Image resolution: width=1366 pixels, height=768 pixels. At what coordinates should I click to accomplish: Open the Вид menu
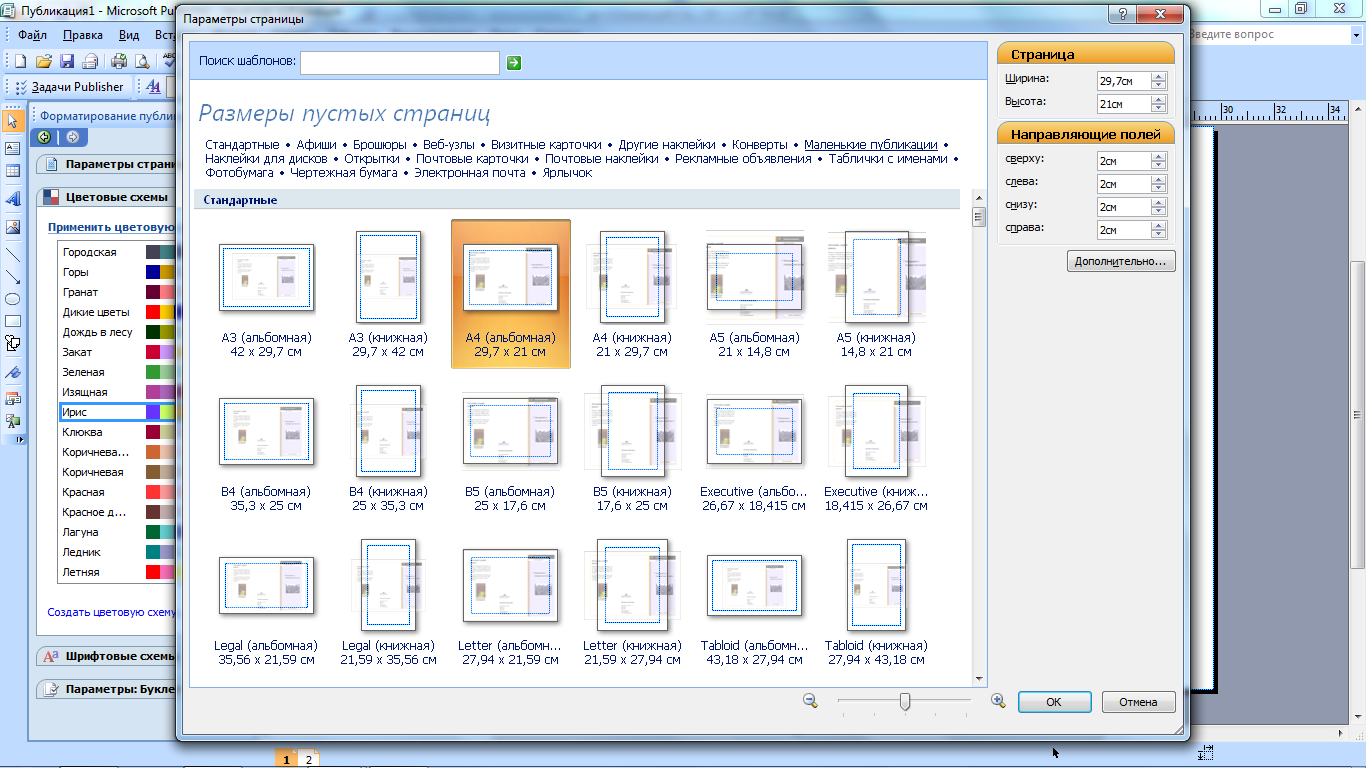[129, 35]
